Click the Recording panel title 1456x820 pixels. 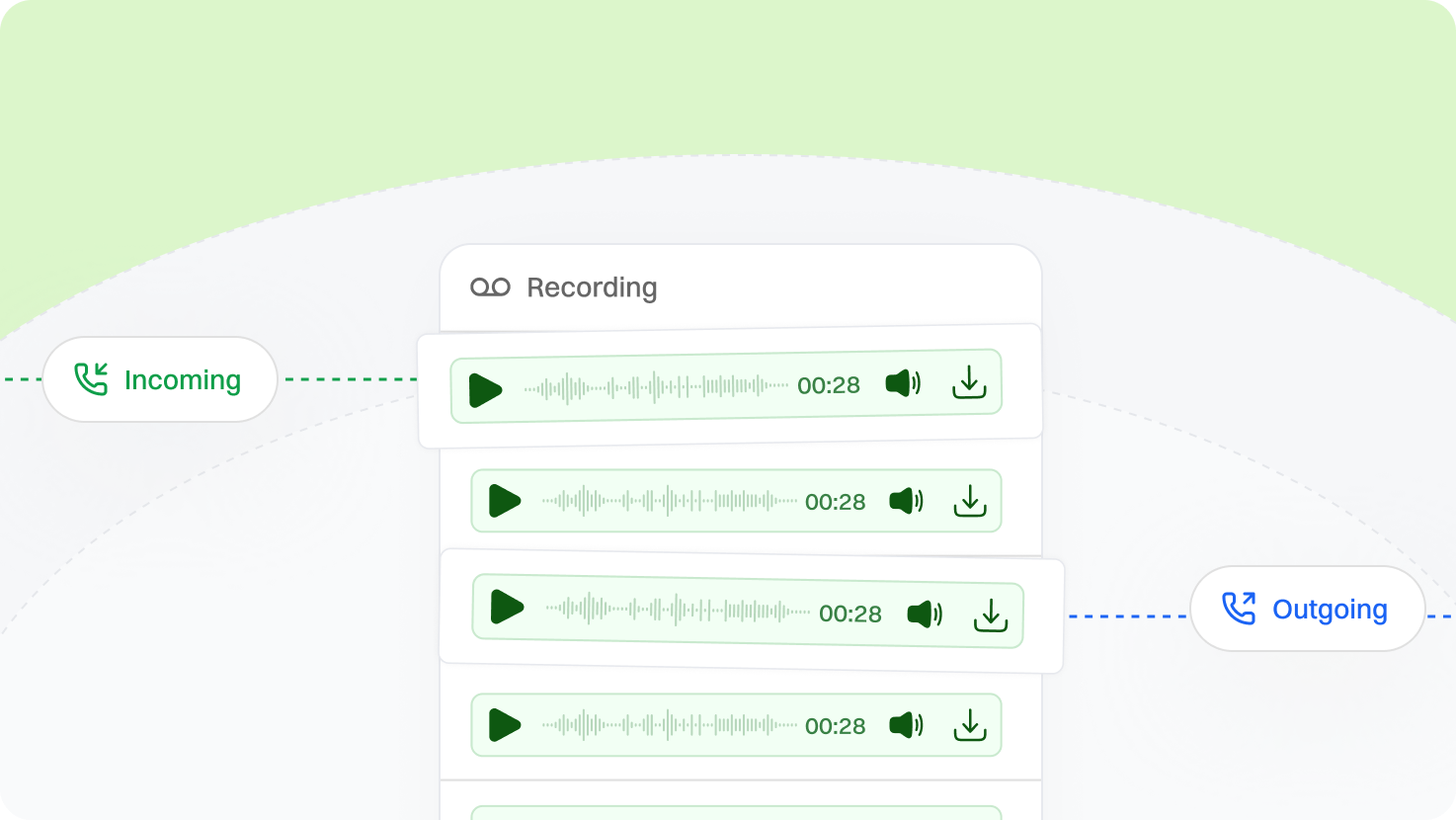592,287
